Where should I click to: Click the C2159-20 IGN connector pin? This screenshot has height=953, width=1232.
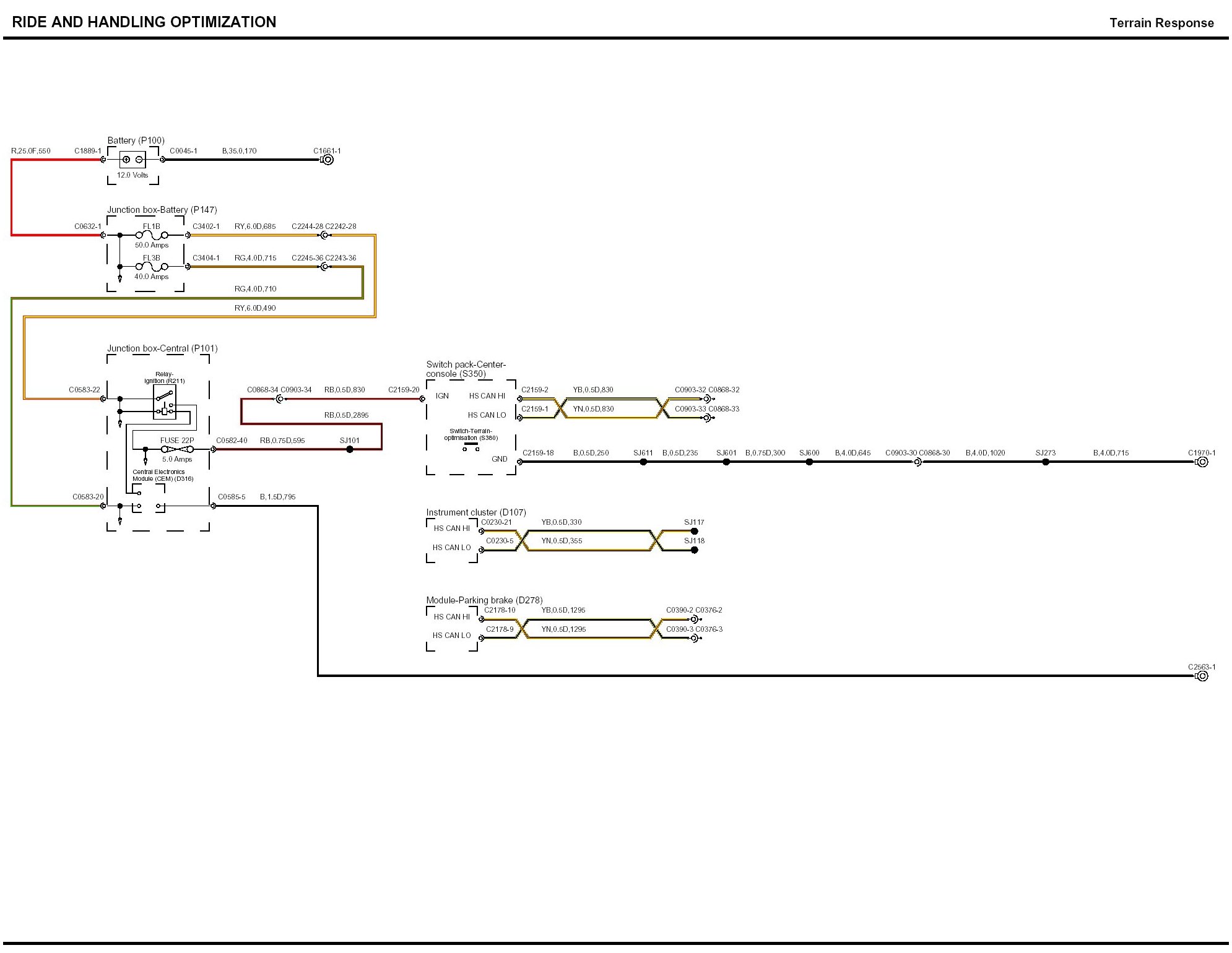coord(422,399)
